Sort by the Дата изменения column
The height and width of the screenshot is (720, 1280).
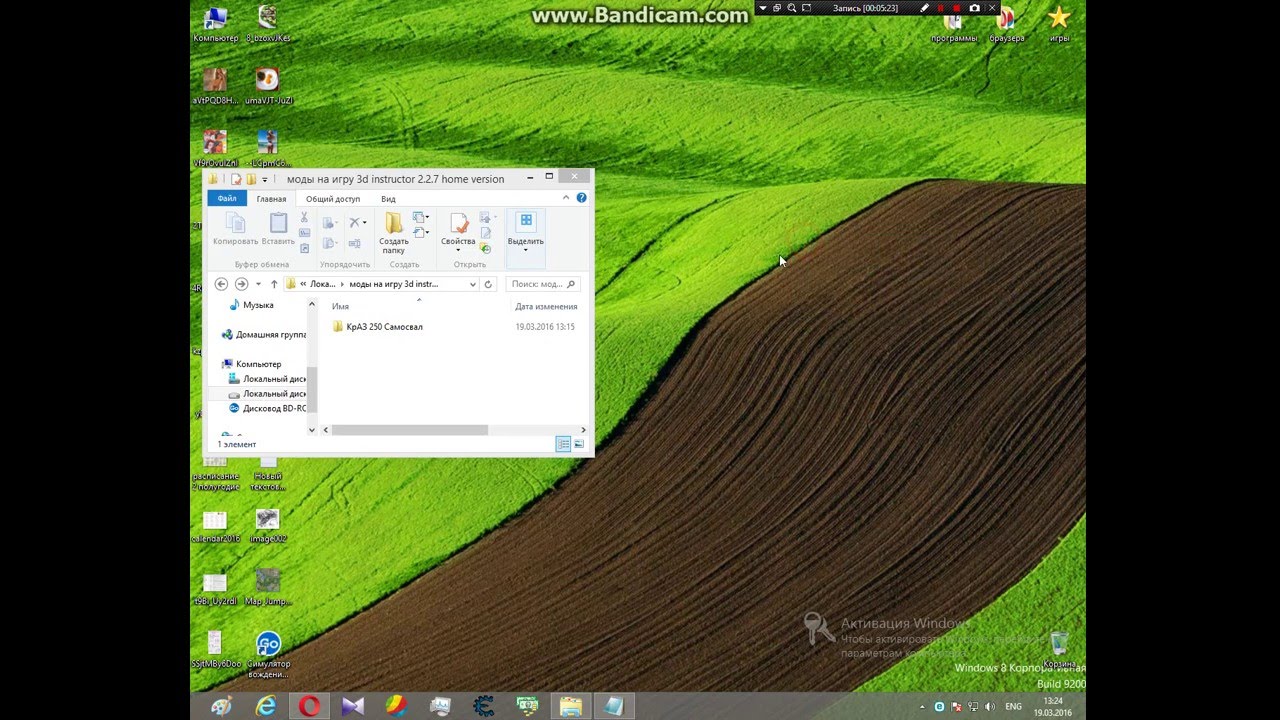(546, 306)
